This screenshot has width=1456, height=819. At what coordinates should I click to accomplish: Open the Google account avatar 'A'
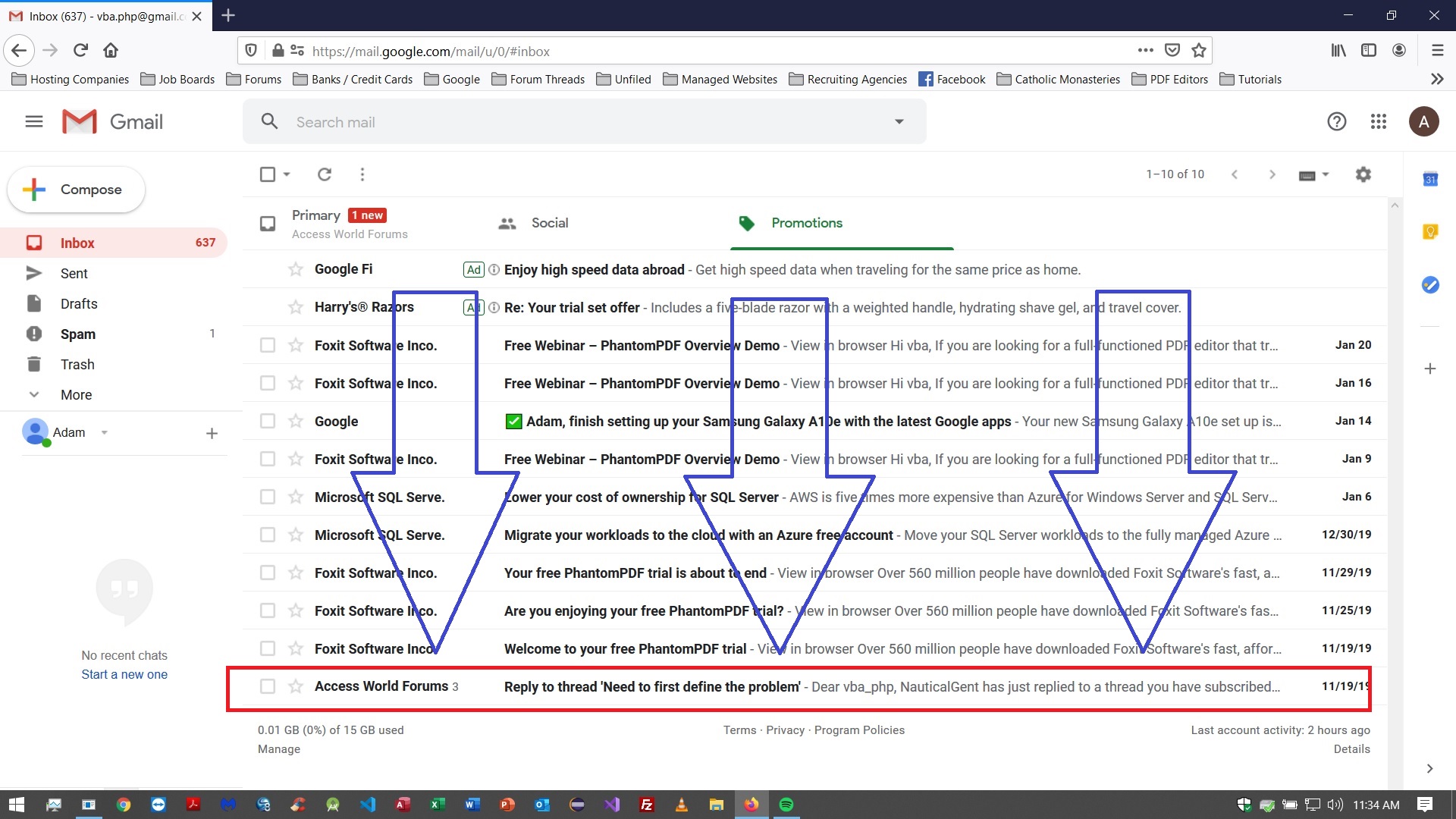pyautogui.click(x=1423, y=121)
